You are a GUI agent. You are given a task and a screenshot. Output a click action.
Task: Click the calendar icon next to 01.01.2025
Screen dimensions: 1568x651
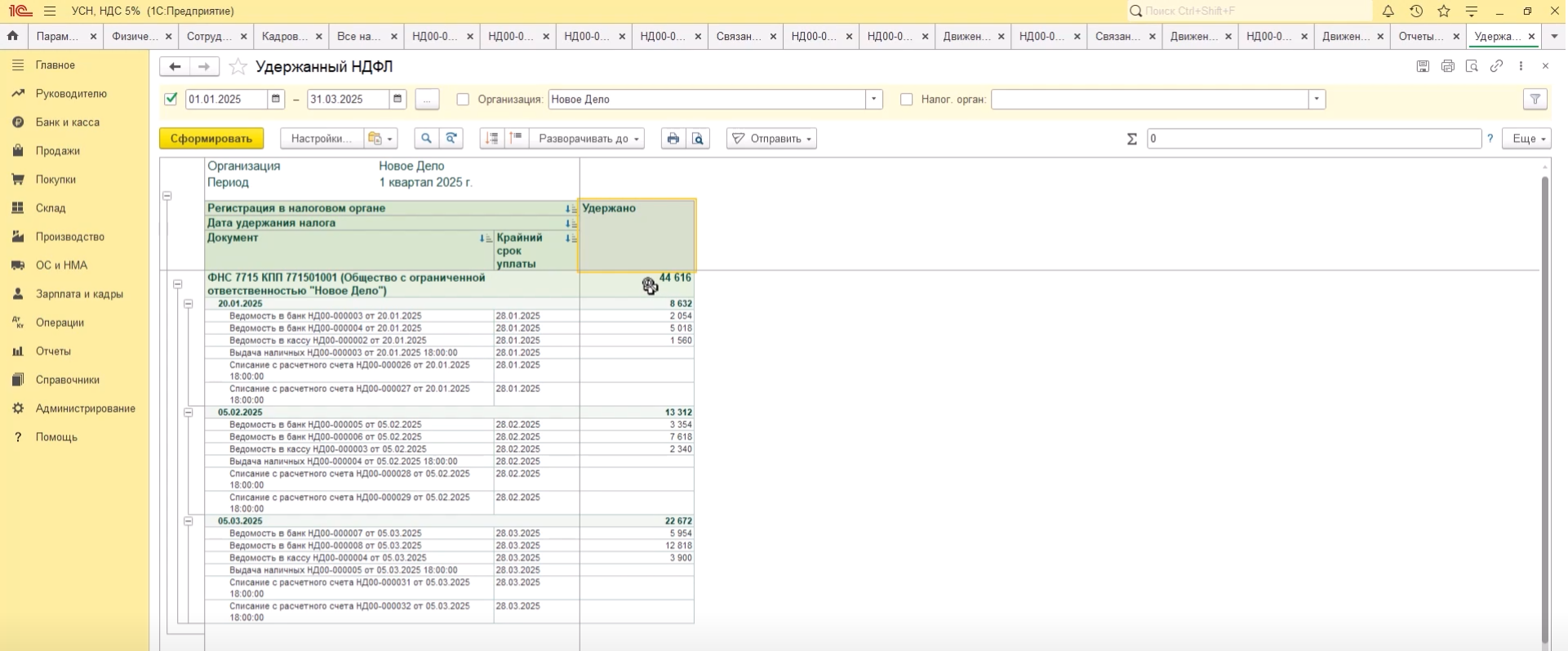click(277, 100)
